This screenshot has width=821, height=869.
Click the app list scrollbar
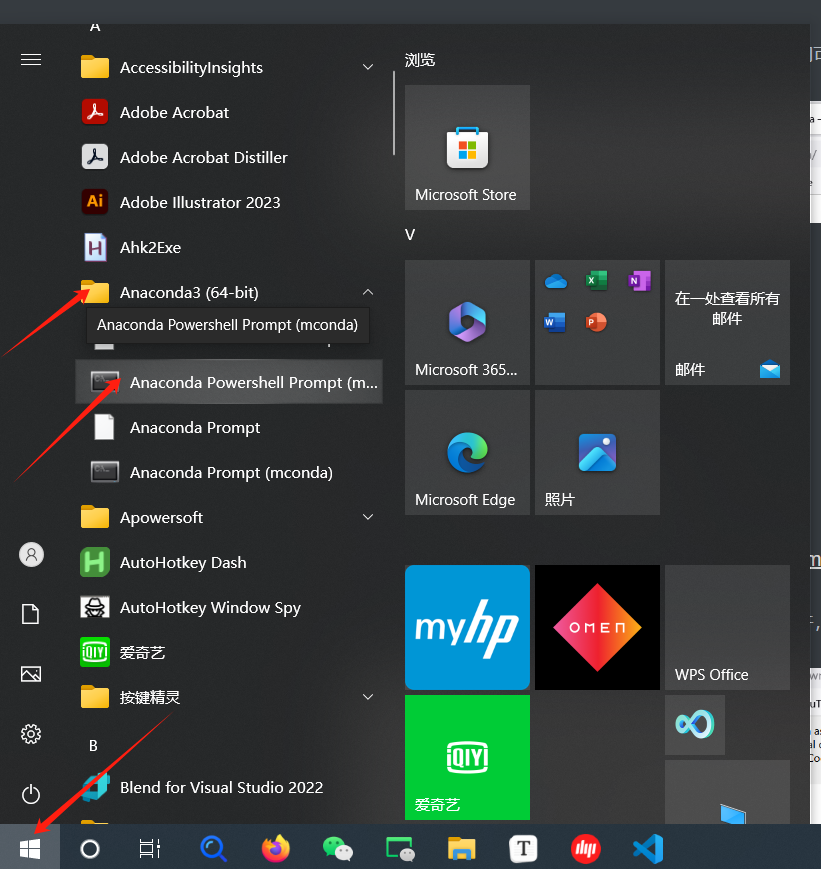point(394,114)
